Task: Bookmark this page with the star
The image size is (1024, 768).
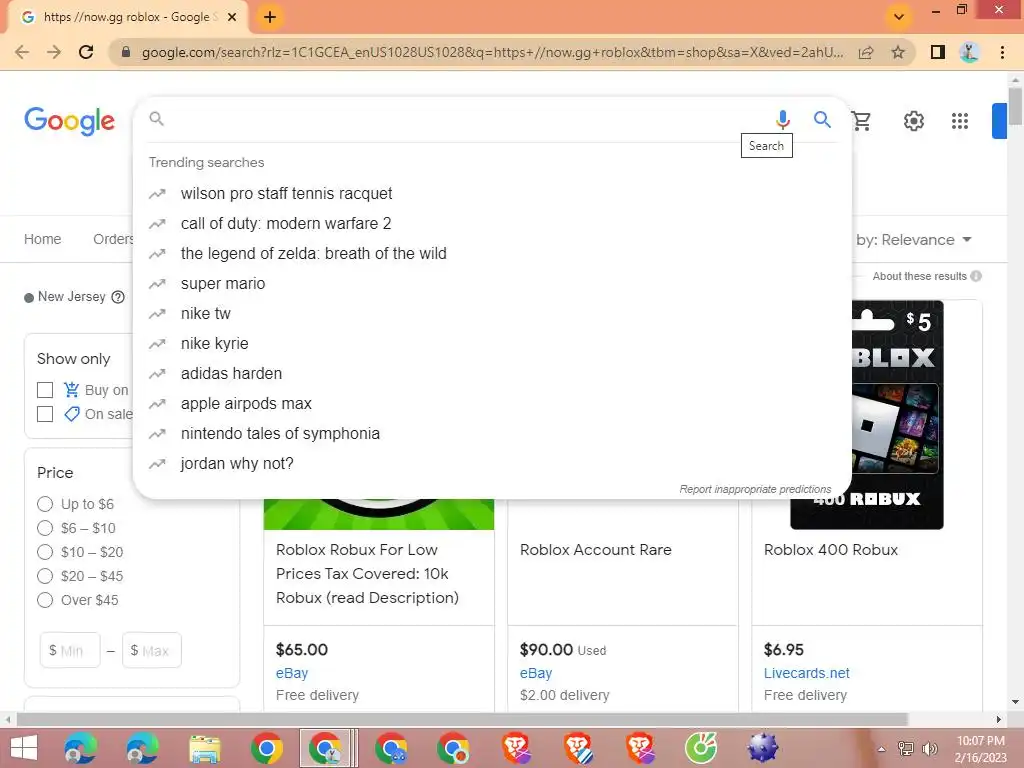Action: pyautogui.click(x=898, y=52)
